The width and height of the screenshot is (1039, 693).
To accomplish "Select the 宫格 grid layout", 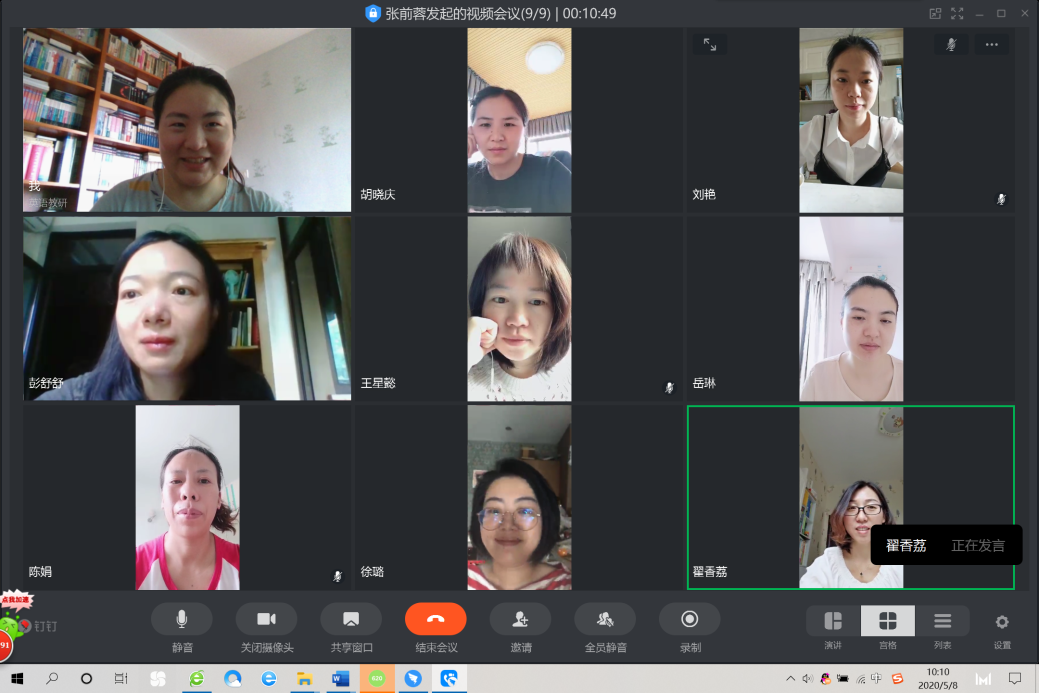I will (887, 621).
